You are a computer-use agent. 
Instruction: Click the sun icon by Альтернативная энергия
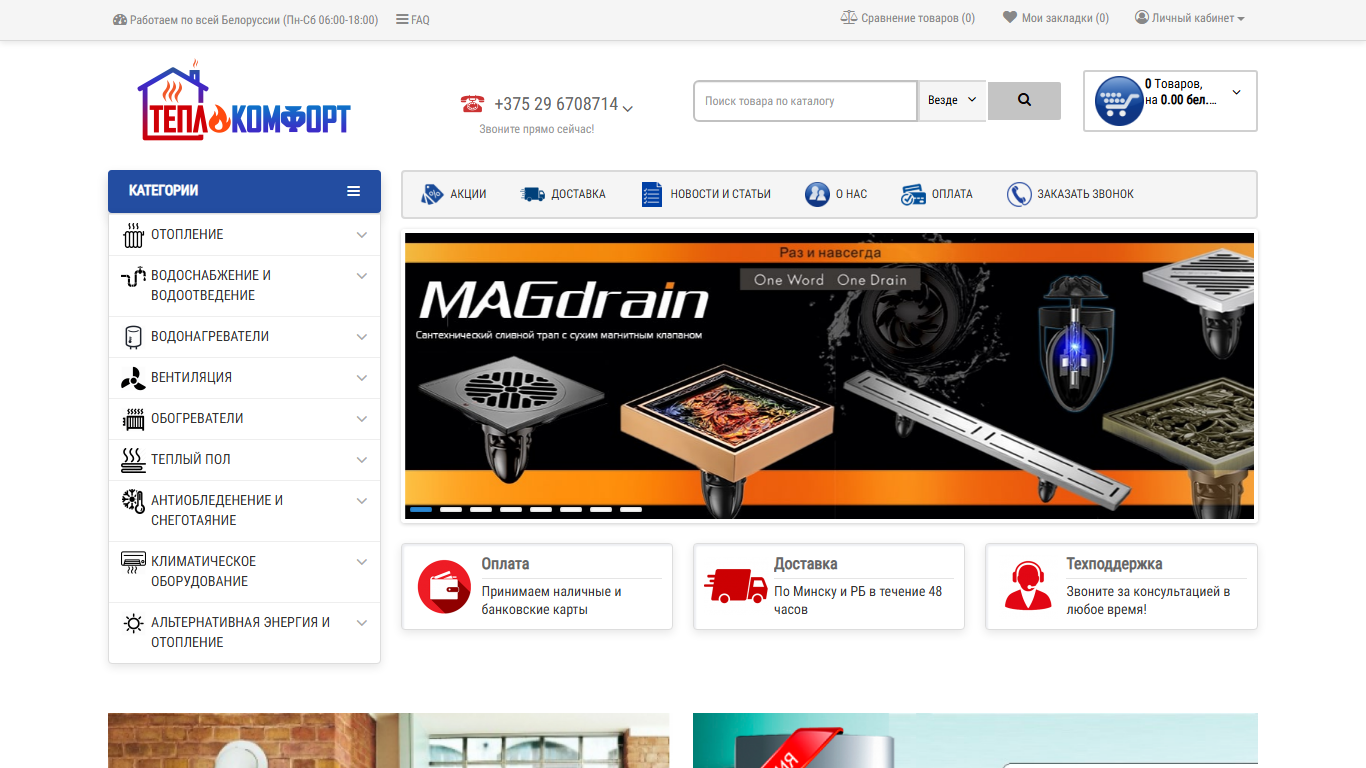(x=133, y=624)
